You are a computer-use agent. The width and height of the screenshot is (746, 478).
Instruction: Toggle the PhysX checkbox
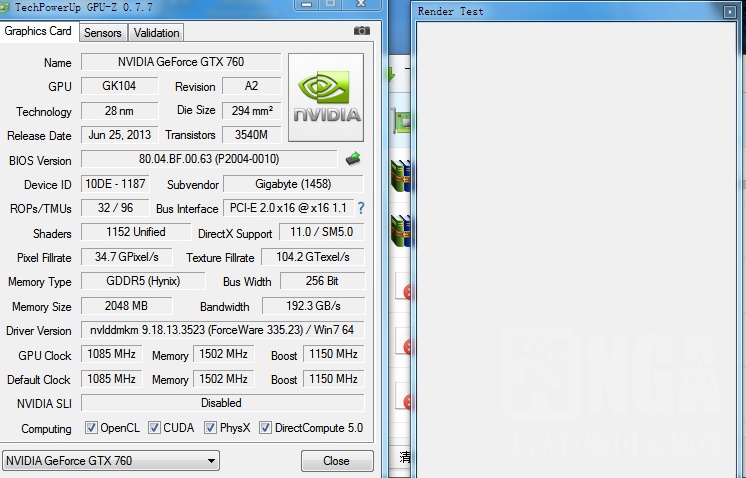(210, 428)
